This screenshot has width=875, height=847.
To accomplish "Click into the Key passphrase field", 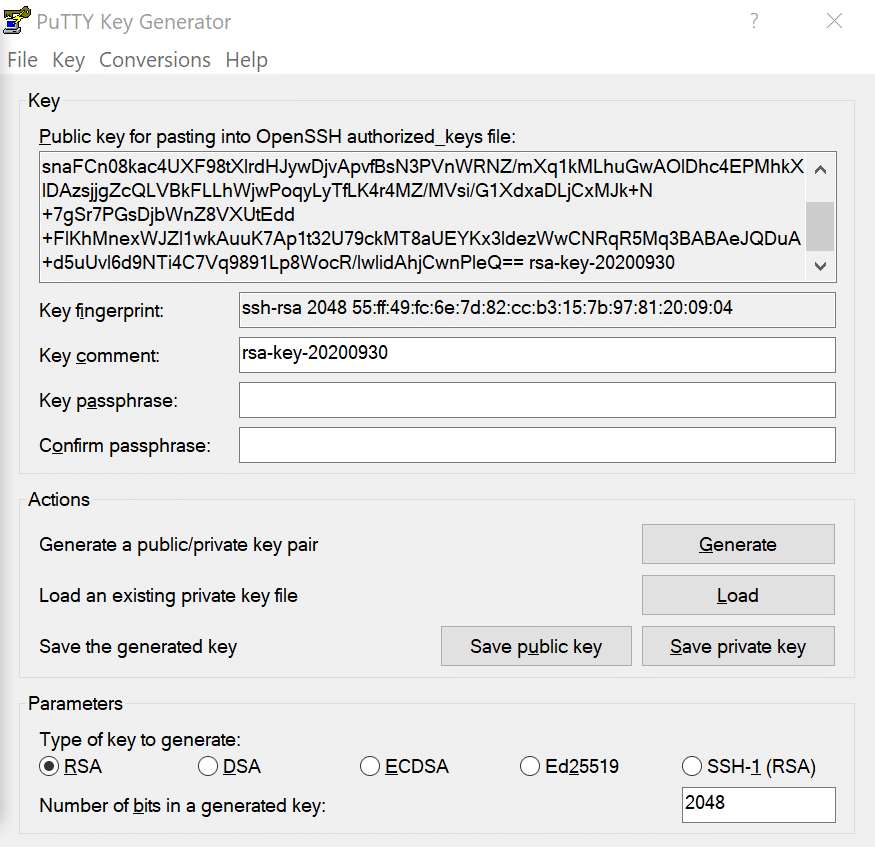I will 536,400.
